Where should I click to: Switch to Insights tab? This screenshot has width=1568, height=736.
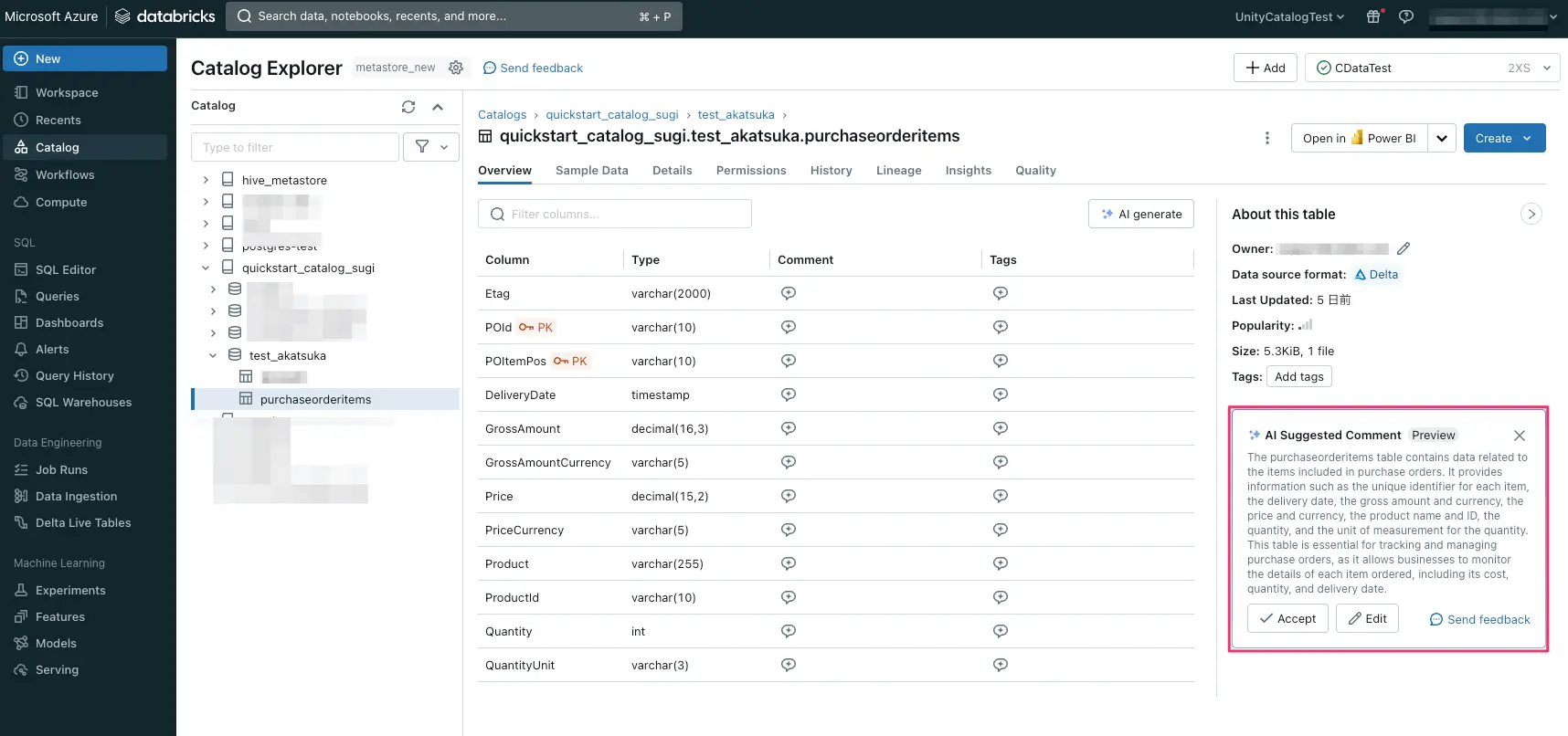pyautogui.click(x=969, y=170)
